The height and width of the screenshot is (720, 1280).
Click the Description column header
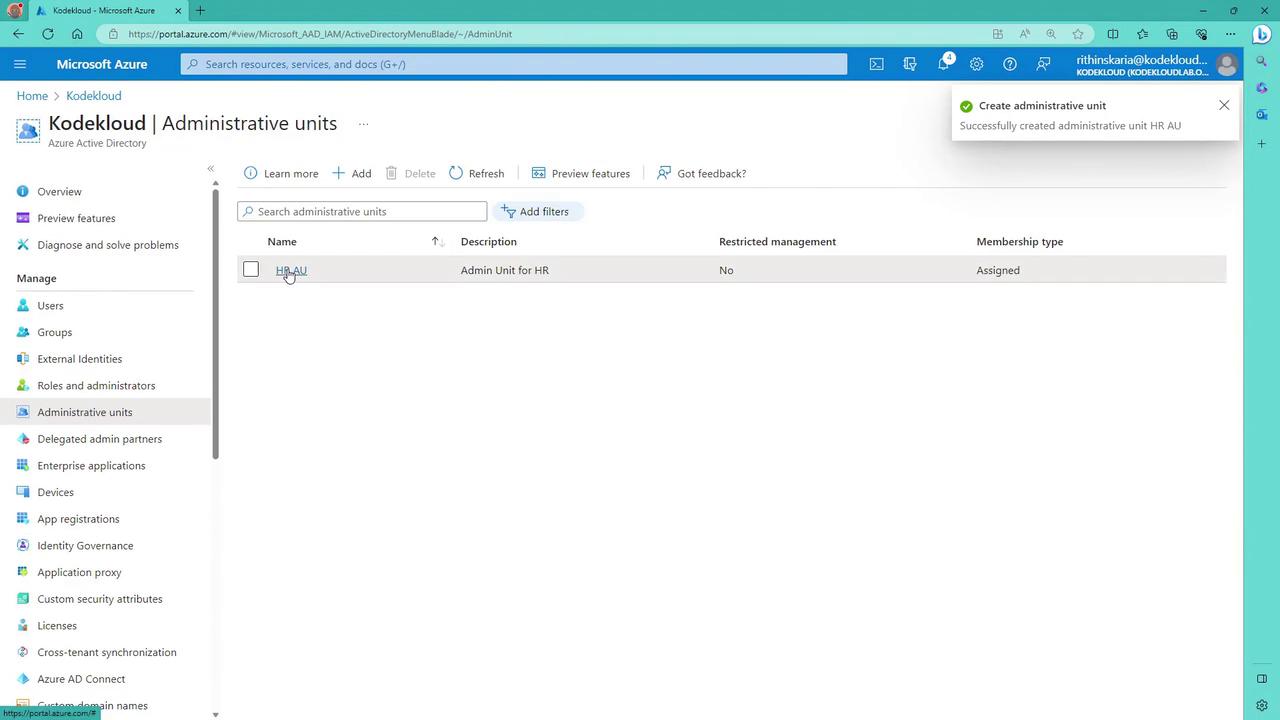pos(489,241)
